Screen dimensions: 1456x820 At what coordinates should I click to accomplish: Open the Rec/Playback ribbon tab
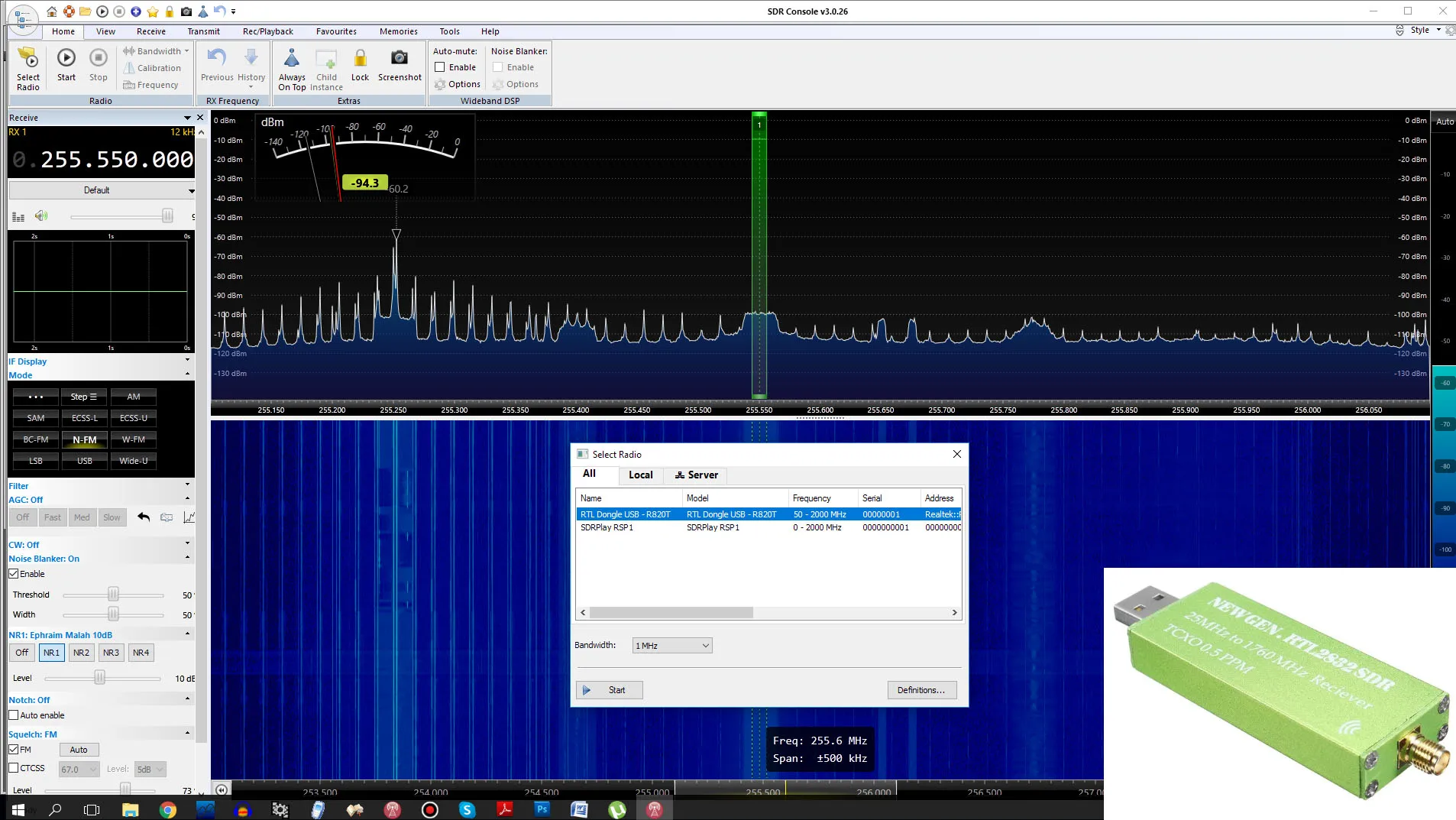tap(267, 31)
